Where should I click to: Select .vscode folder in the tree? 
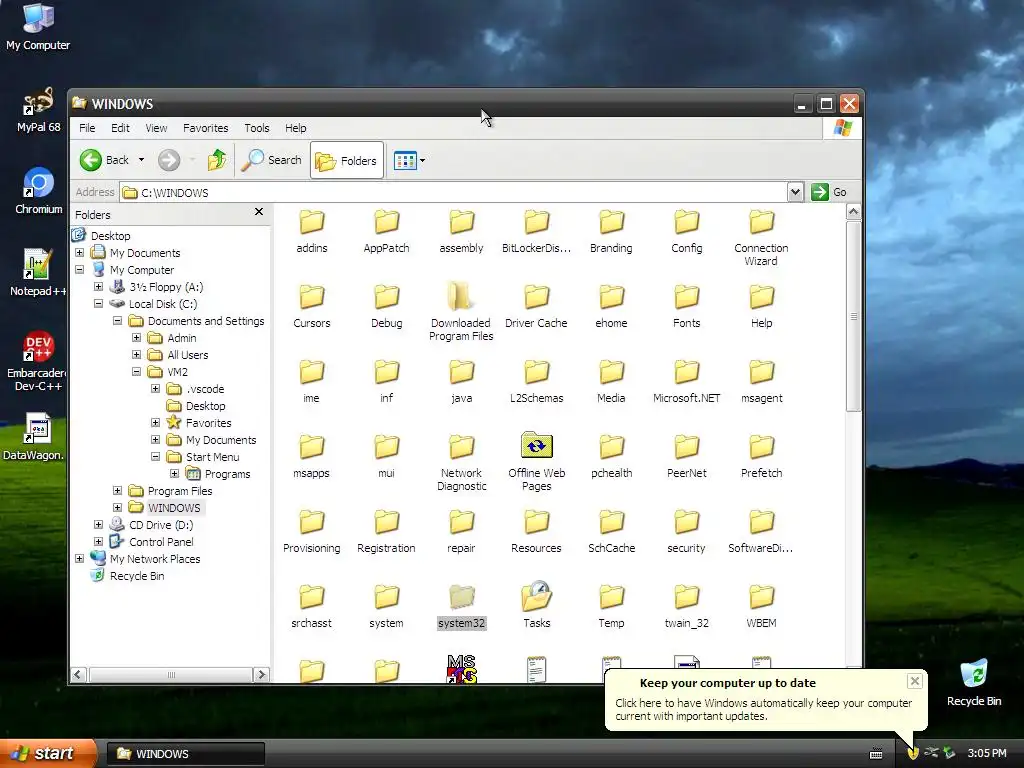(204, 389)
